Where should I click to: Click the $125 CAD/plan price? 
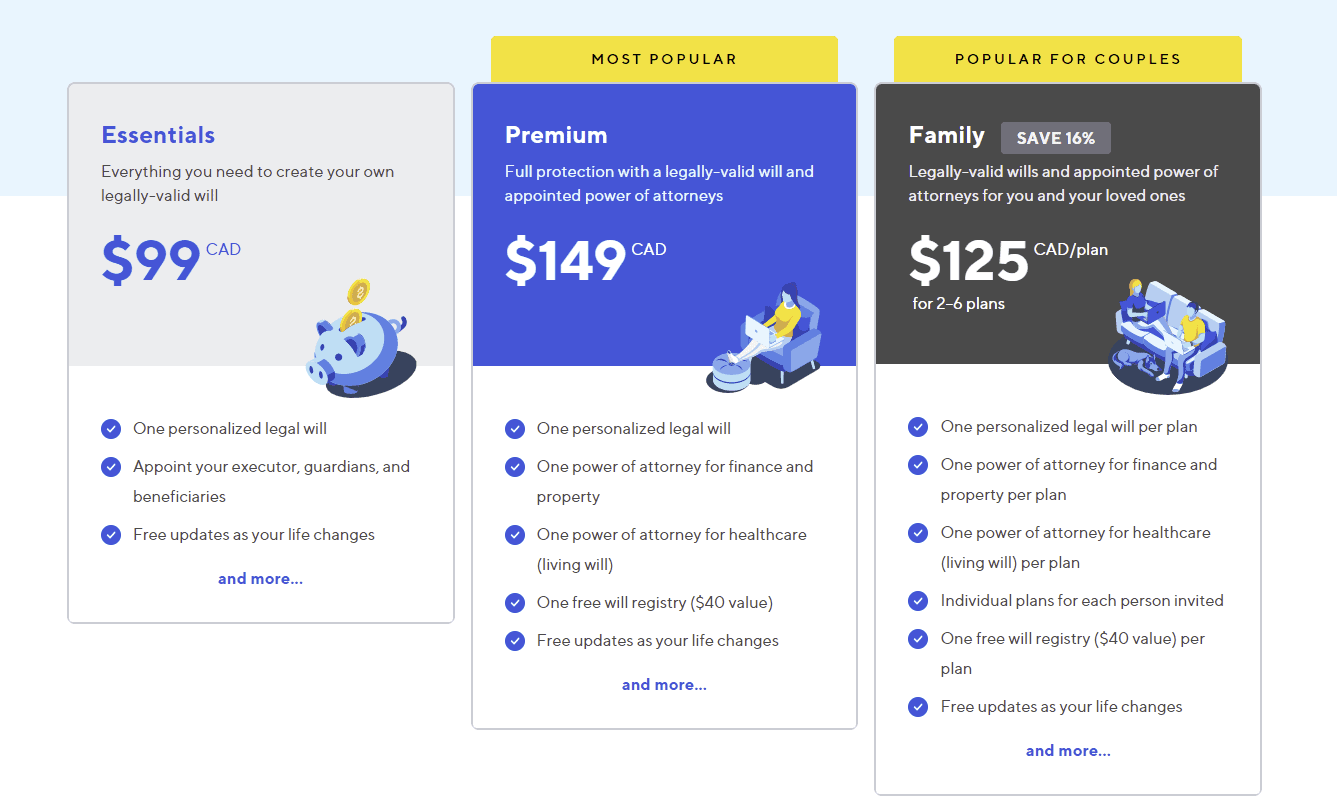[1007, 260]
